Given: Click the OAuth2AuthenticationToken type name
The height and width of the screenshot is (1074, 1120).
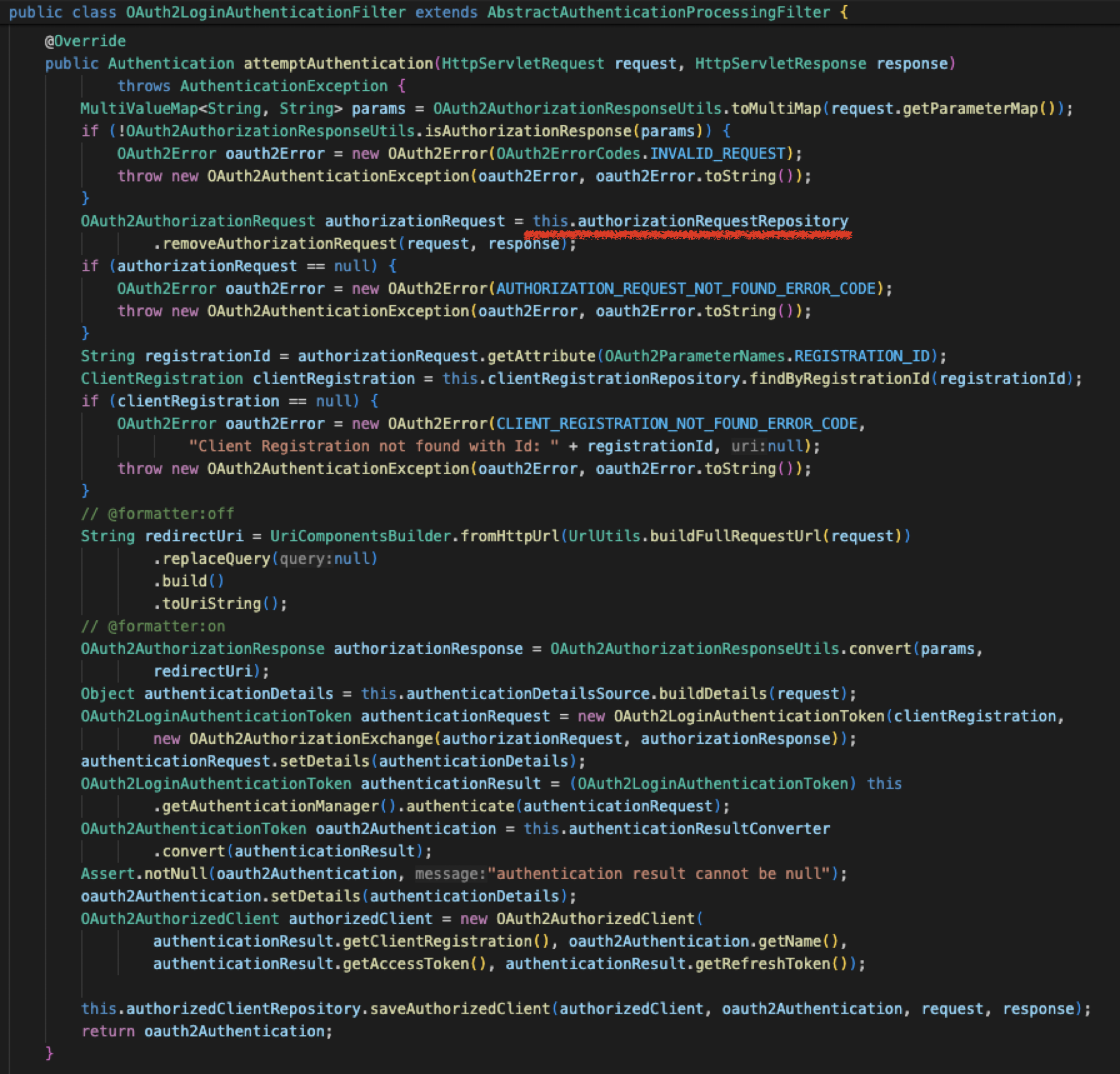Looking at the screenshot, I should [193, 829].
